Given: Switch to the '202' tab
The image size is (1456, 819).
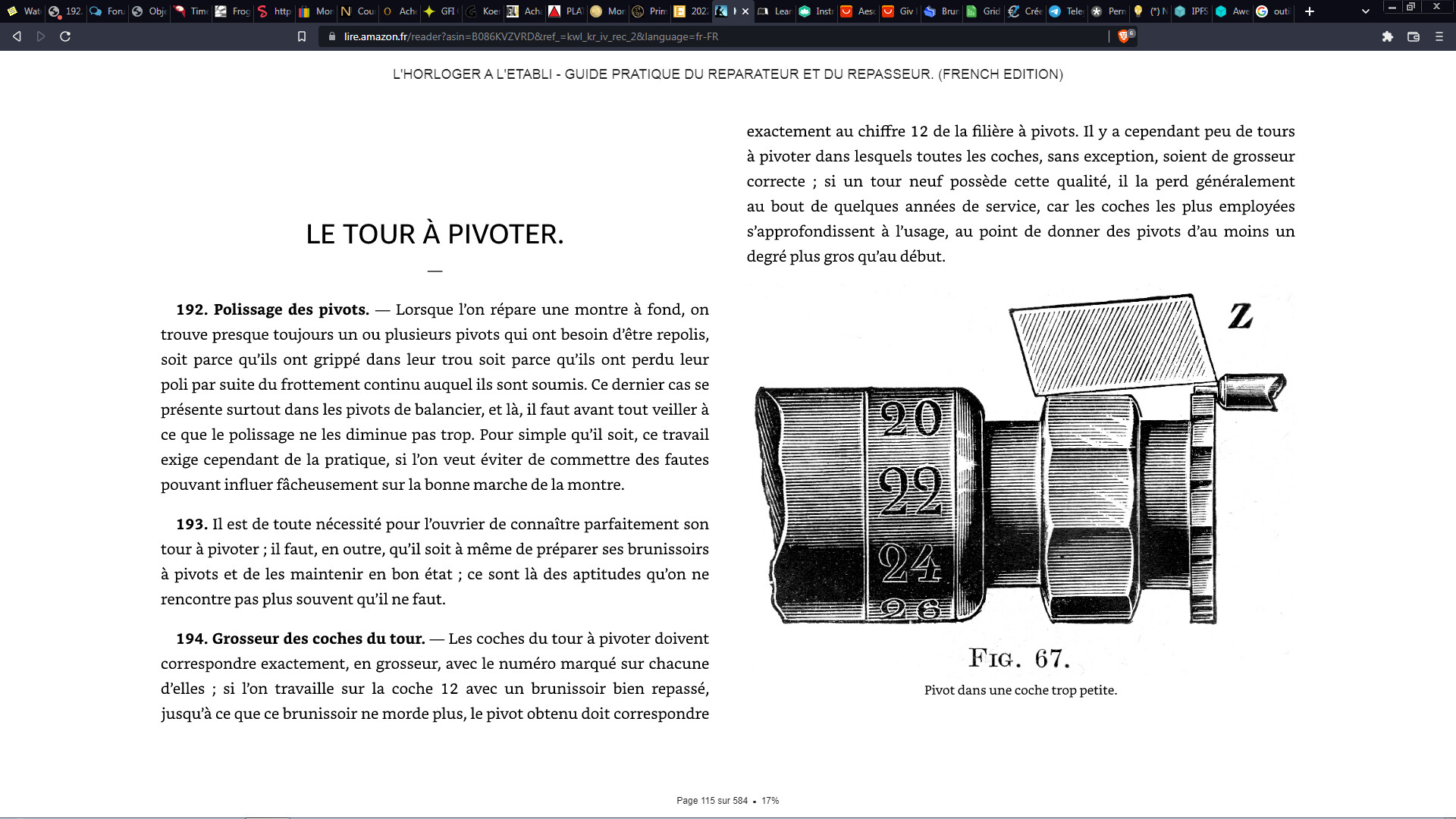Looking at the screenshot, I should click(690, 11).
